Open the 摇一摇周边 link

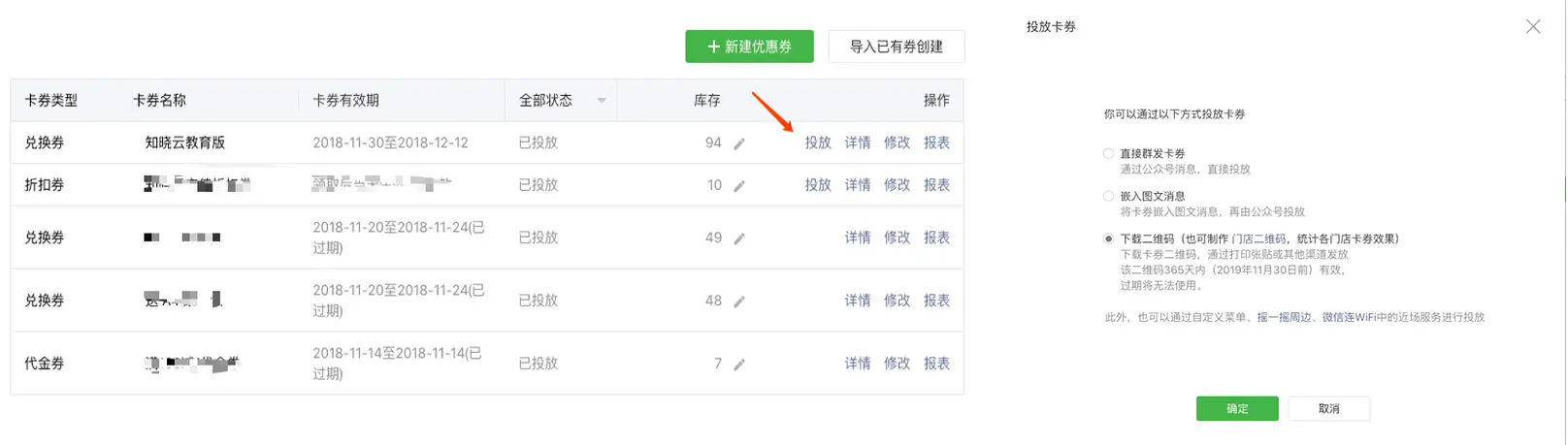coord(1284,317)
